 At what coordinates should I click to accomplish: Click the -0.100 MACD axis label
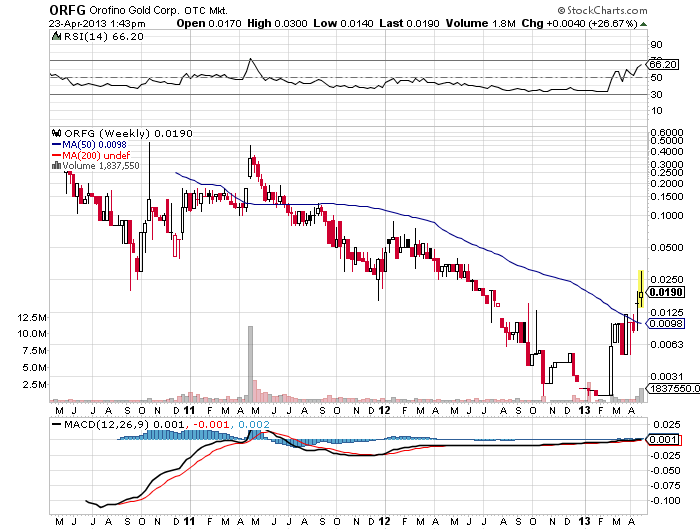665,501
